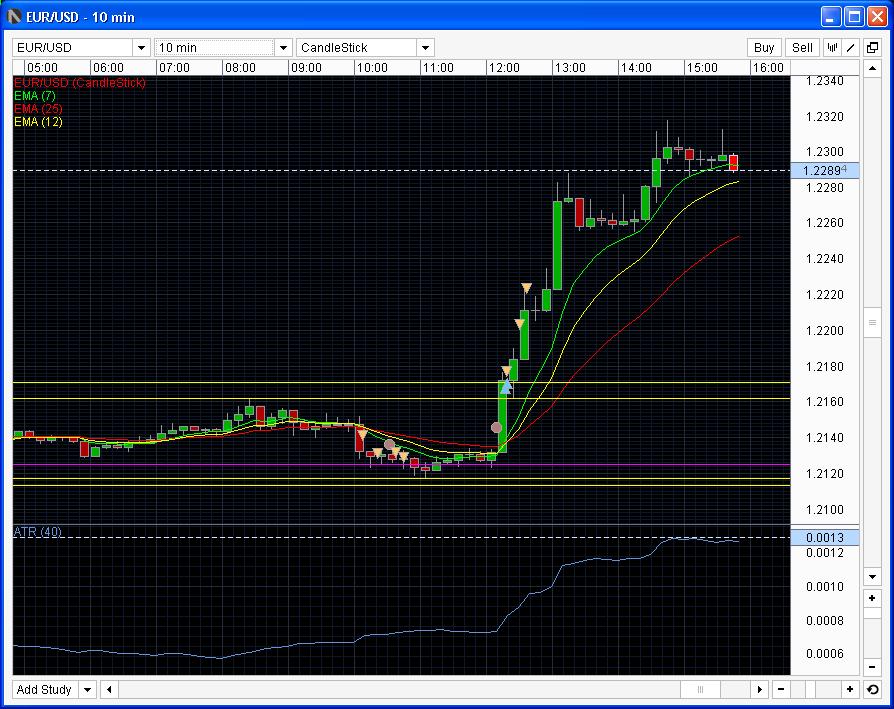Open the 10 min timeframe dropdown arrow

point(283,48)
